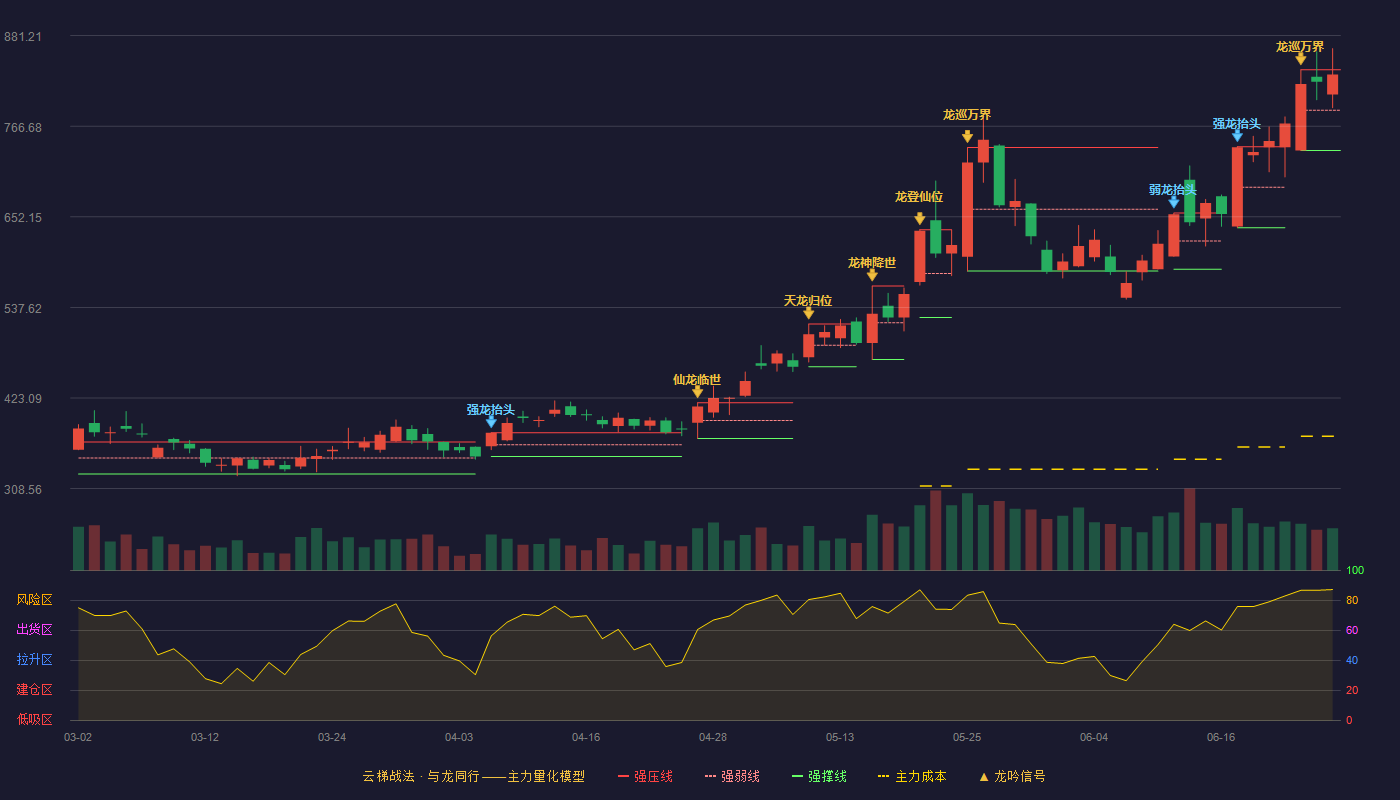Click the 03-02 date axis label
The height and width of the screenshot is (800, 1400).
pos(78,737)
